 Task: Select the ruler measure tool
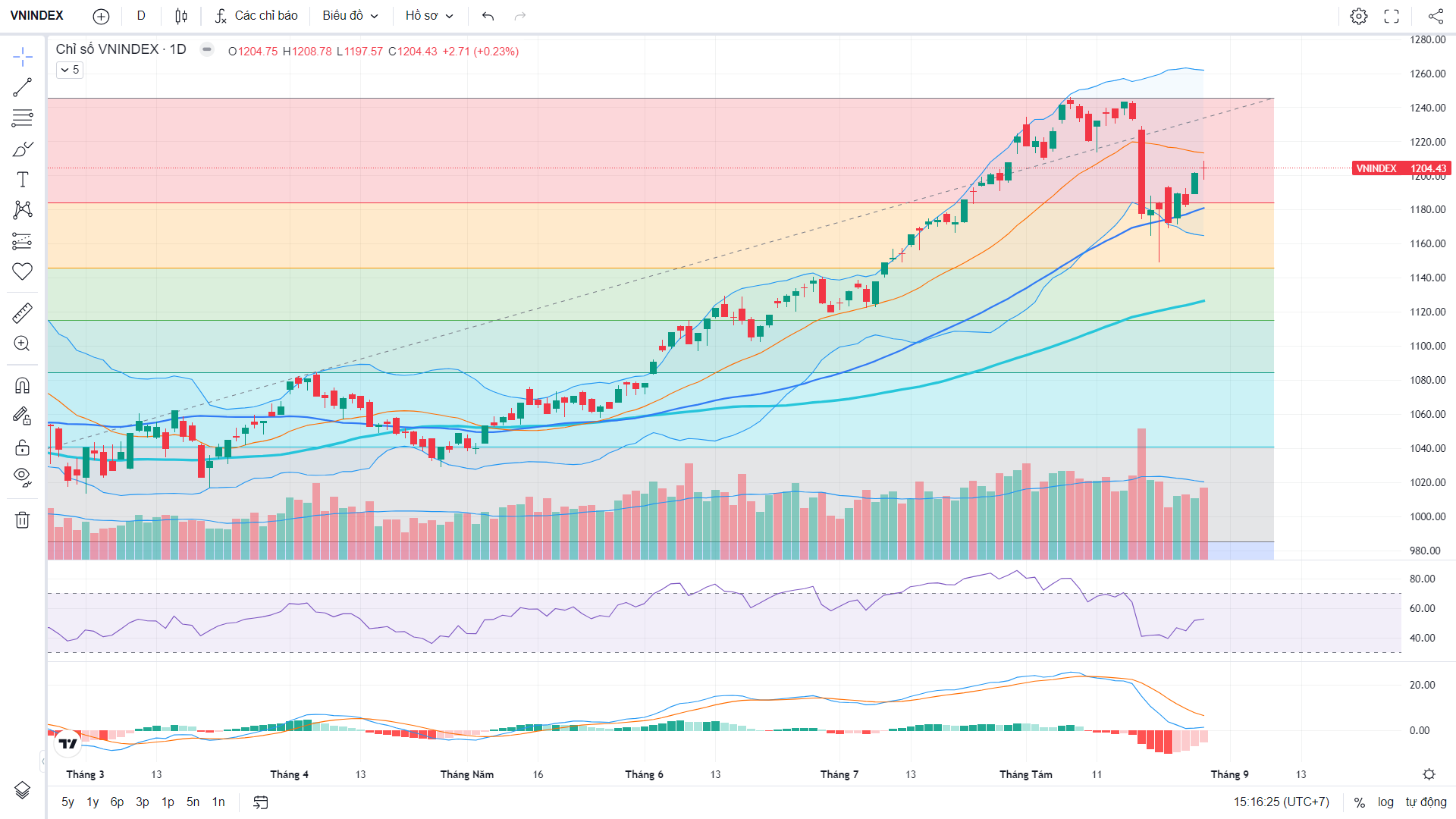[x=23, y=312]
